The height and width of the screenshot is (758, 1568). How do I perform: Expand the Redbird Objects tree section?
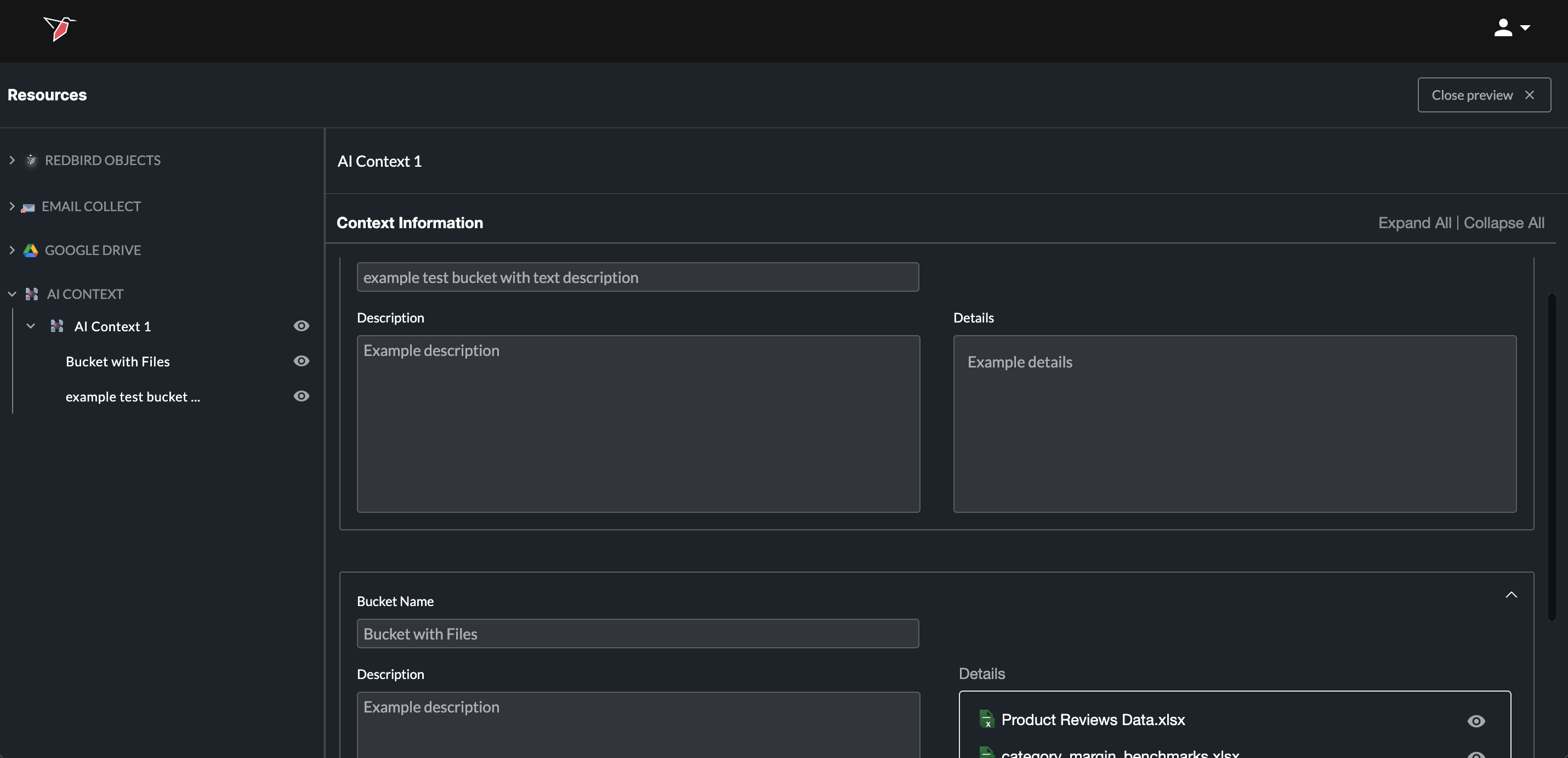click(12, 160)
